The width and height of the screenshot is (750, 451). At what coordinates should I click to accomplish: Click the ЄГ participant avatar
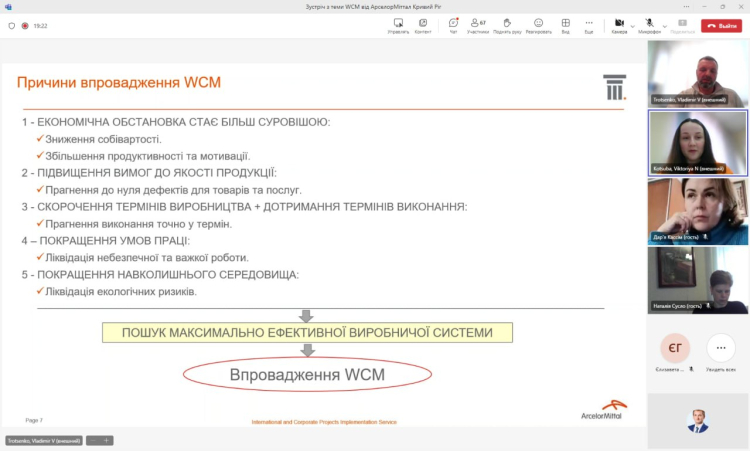click(x=673, y=347)
